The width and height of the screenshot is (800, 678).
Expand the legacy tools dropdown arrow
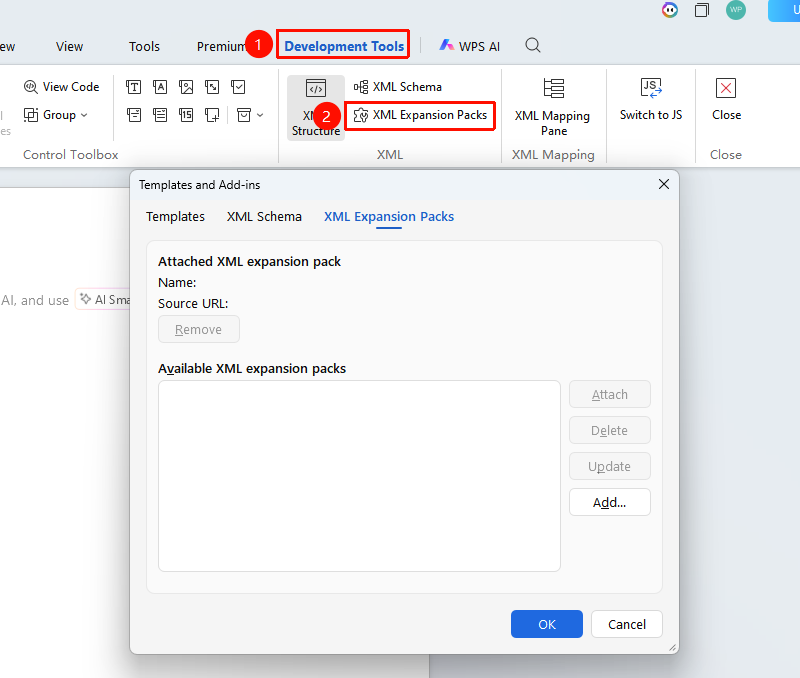[260, 115]
